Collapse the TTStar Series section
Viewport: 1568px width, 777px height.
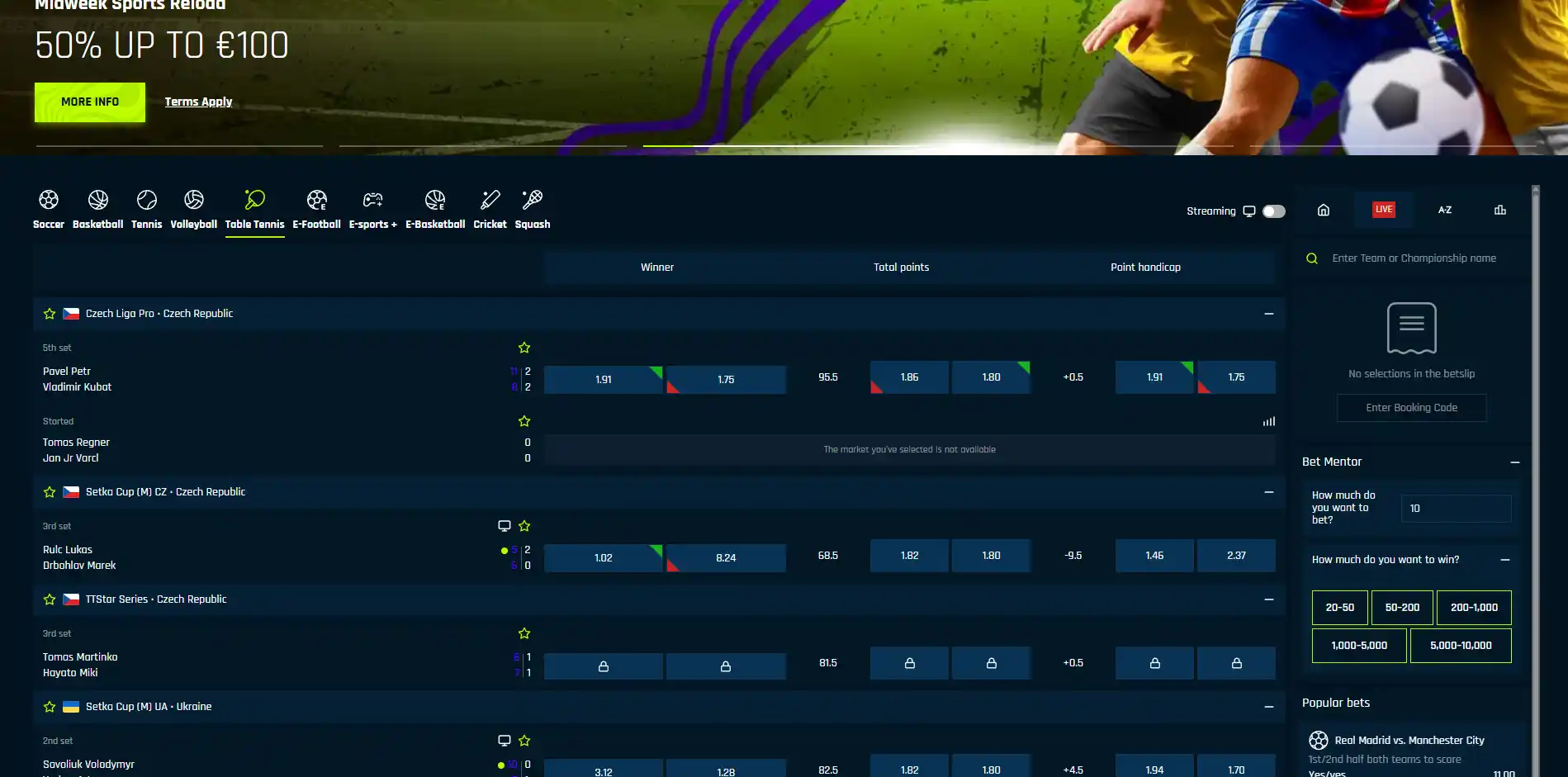click(x=1269, y=599)
